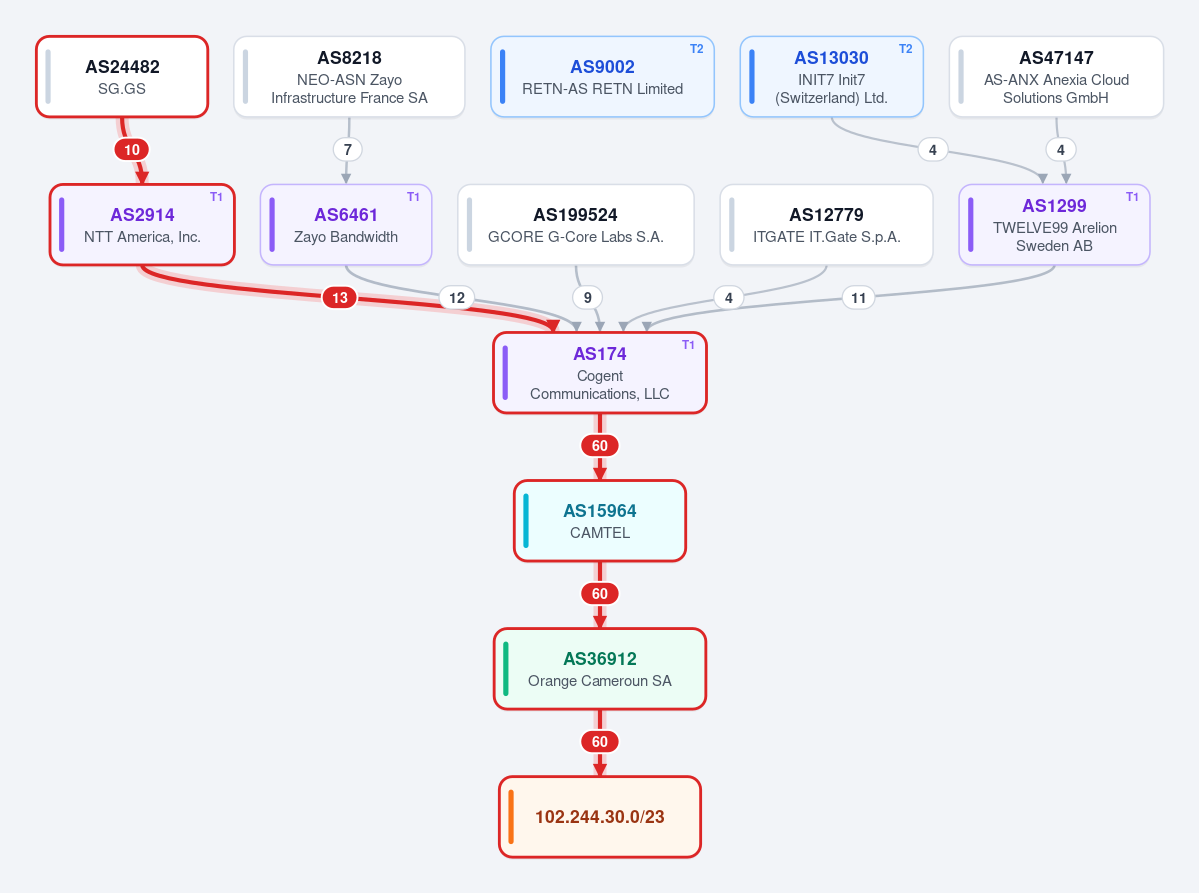Click the AS8218 NEO-ASN Zayo node

(349, 76)
